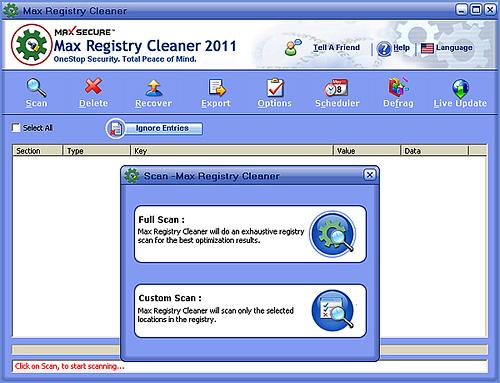Click the Tell A Friend link
This screenshot has width=500, height=383.
coord(336,48)
